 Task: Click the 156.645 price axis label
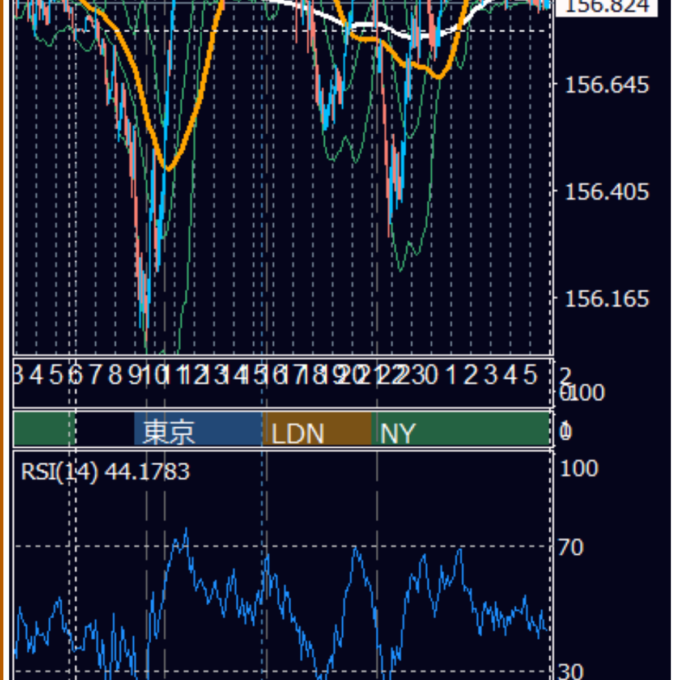click(607, 85)
